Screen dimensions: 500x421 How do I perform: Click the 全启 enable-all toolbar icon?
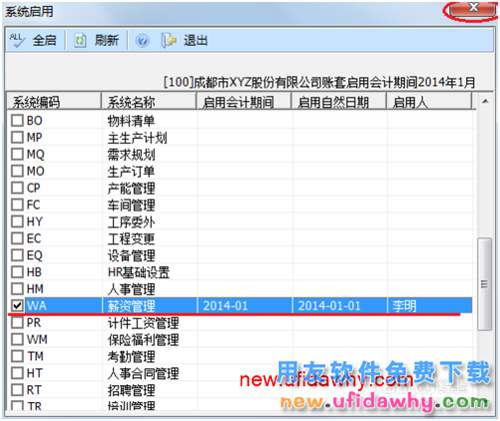pyautogui.click(x=17, y=40)
